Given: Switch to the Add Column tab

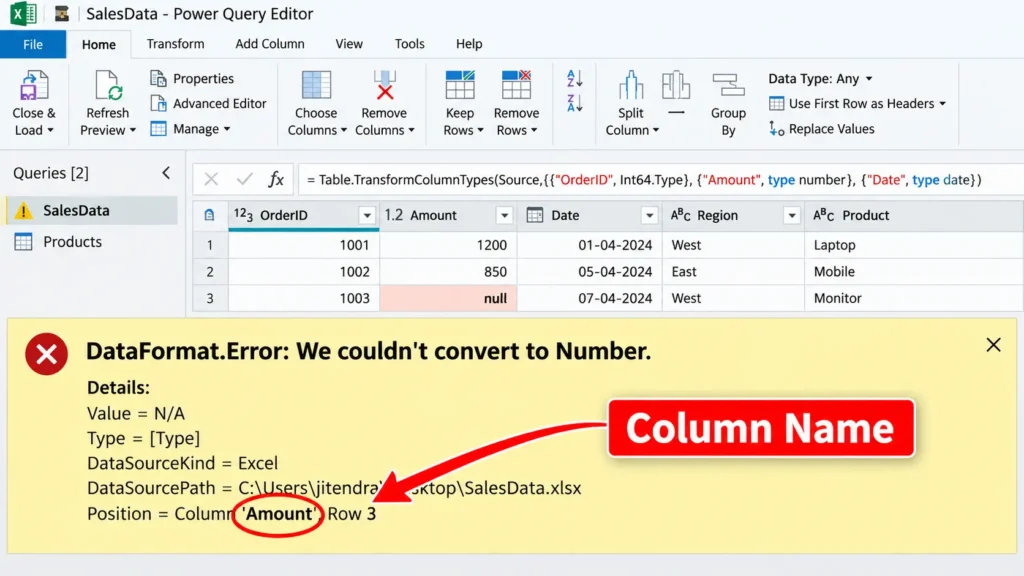Looking at the screenshot, I should click(270, 44).
